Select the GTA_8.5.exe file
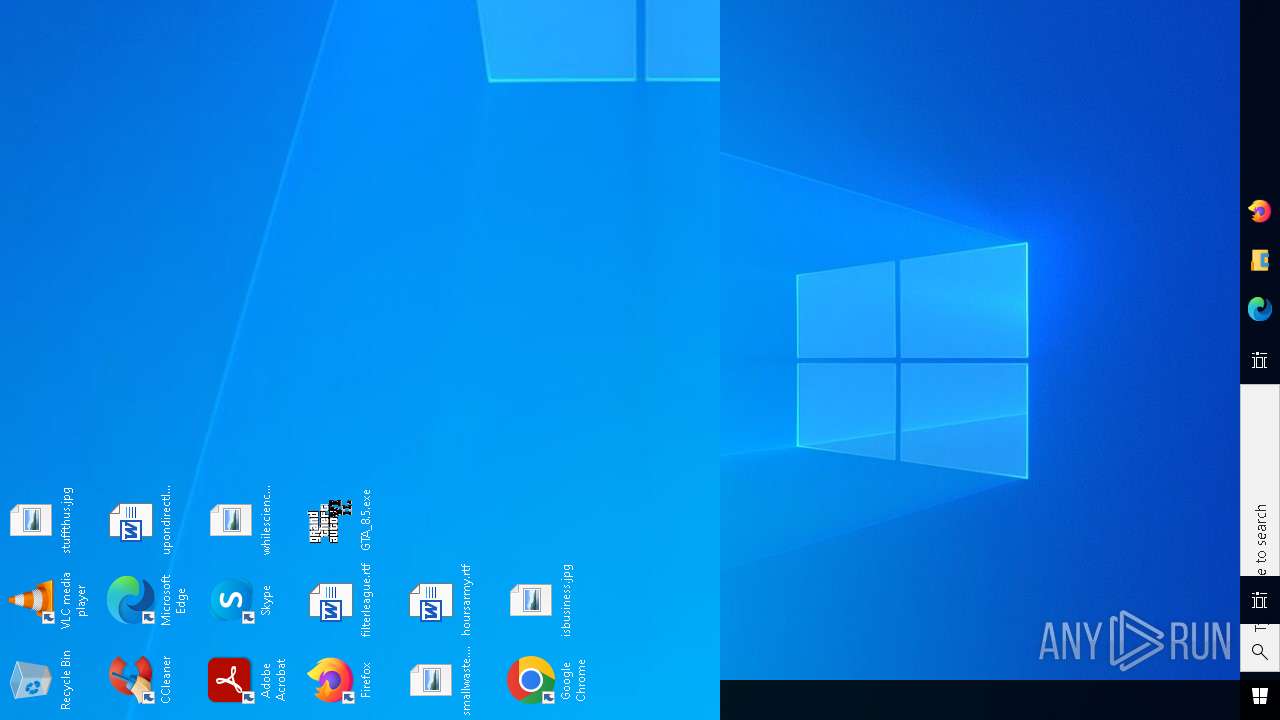1280x720 pixels. point(340,520)
